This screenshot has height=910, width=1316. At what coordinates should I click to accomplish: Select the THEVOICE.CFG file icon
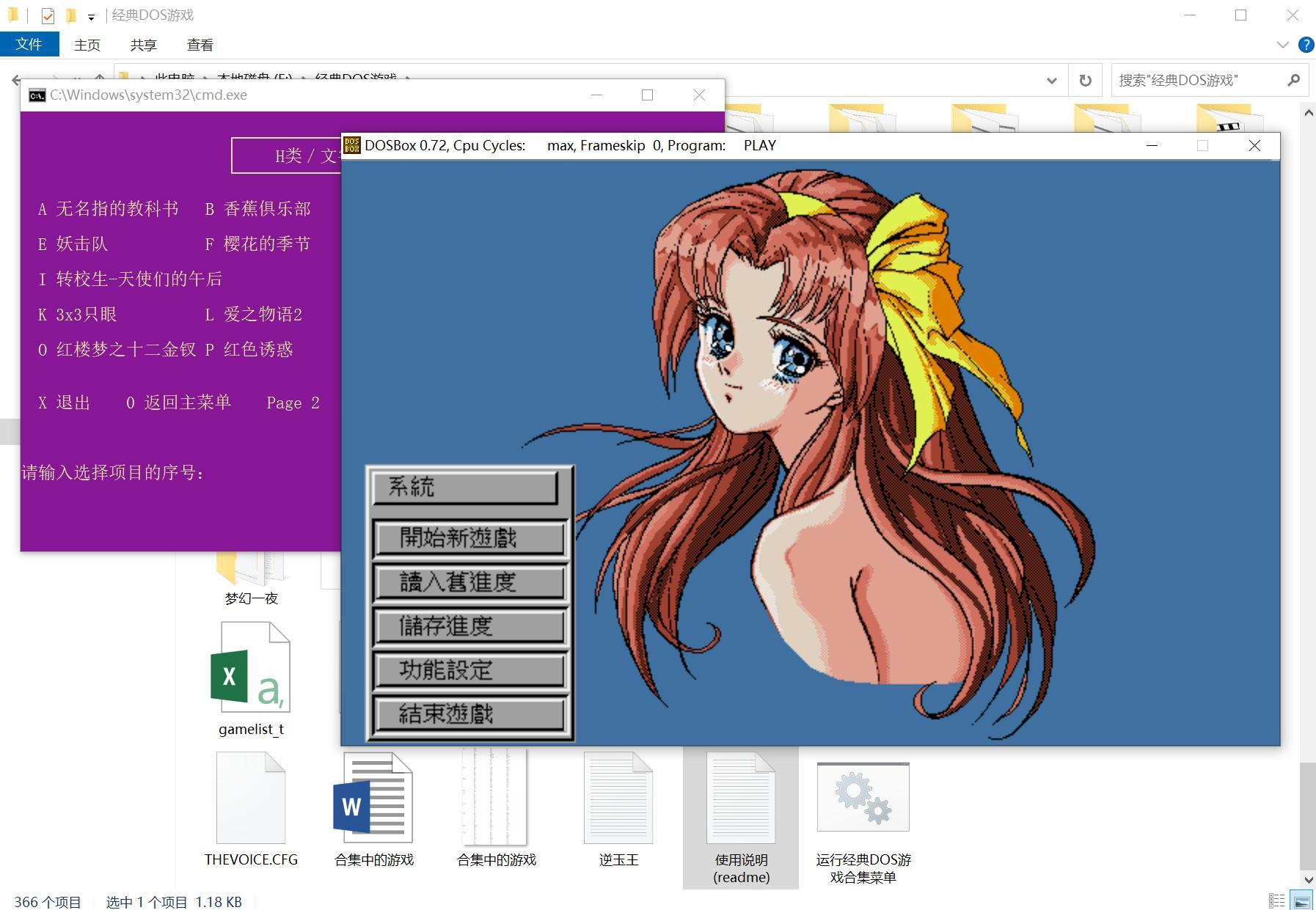coord(250,798)
